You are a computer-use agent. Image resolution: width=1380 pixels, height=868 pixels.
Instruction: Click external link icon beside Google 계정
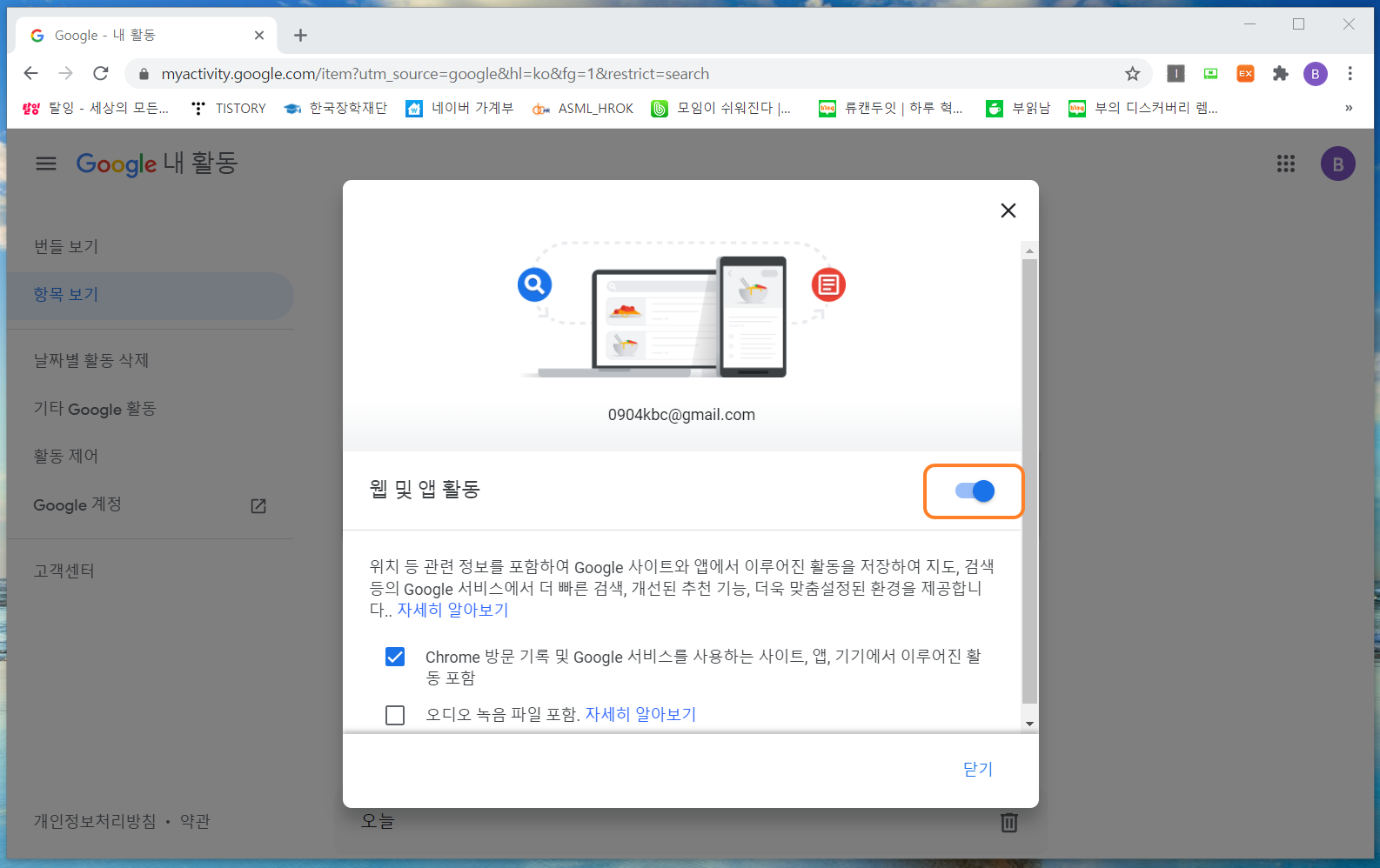[x=258, y=506]
